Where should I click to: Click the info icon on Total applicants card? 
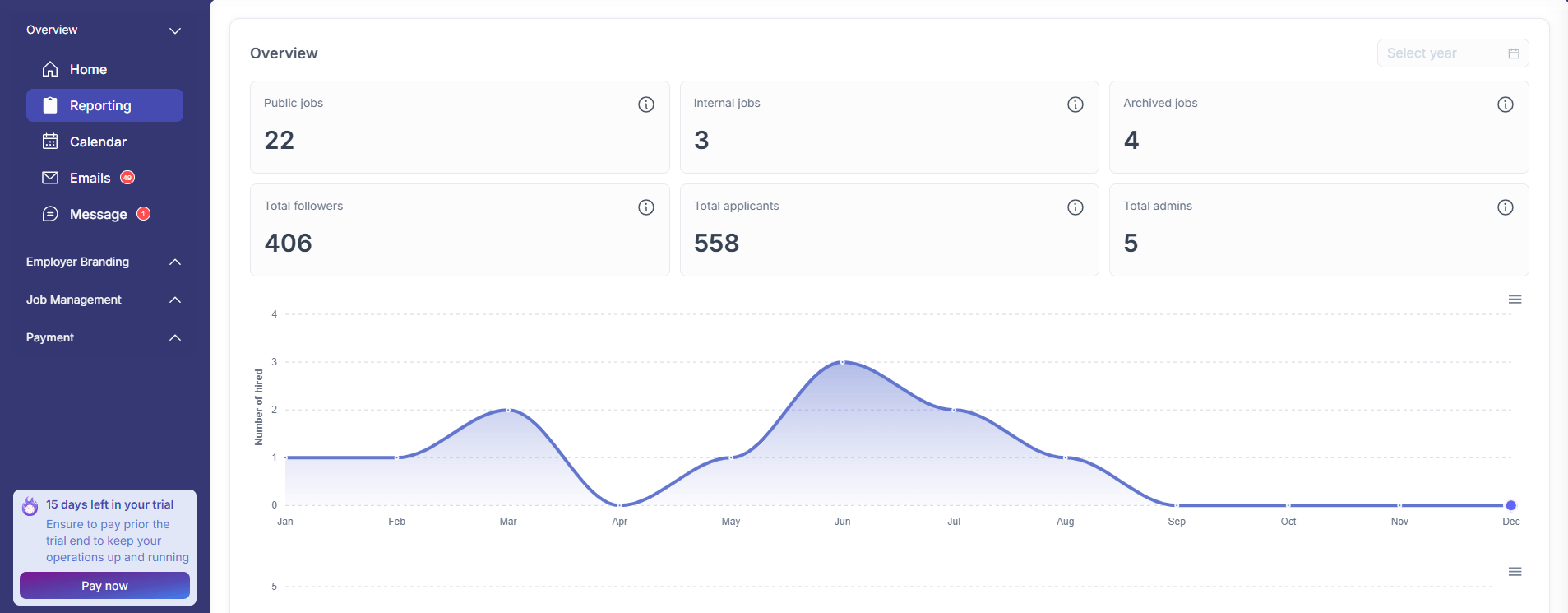click(1075, 207)
